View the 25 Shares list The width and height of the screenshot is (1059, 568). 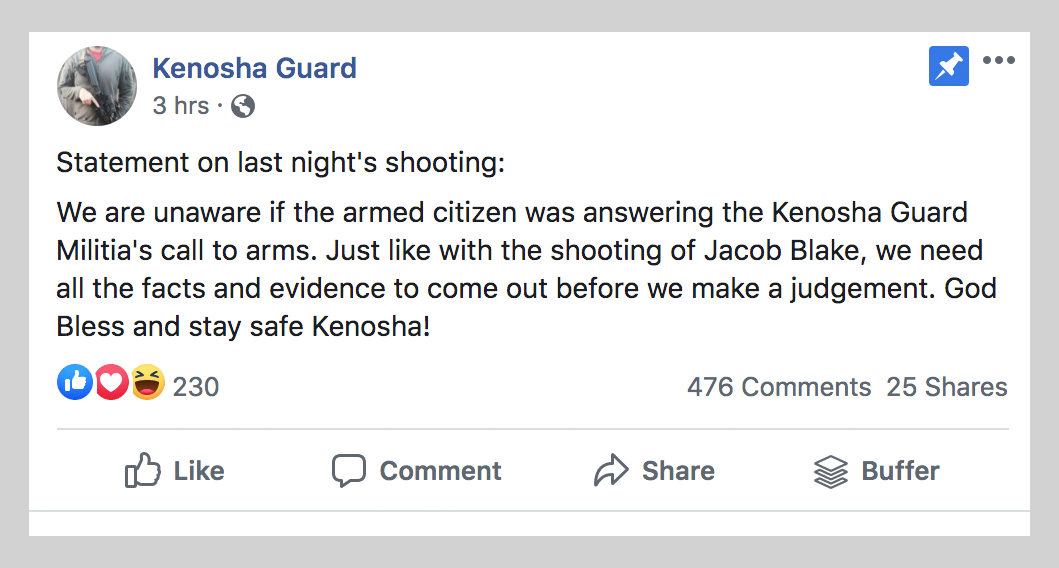946,387
